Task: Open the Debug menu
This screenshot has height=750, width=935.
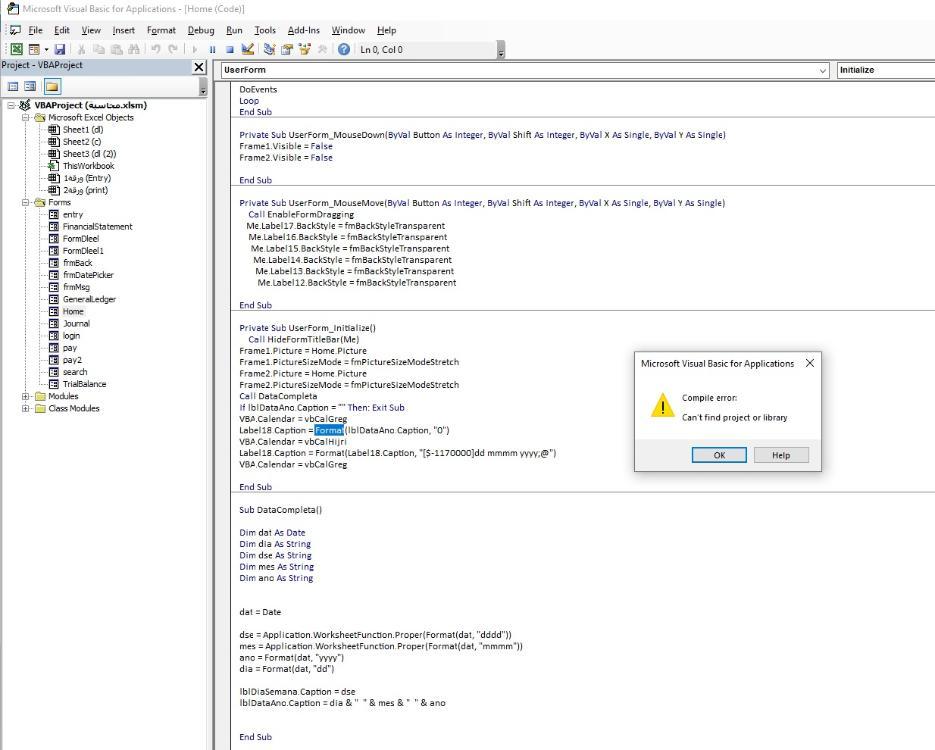Action: tap(201, 30)
